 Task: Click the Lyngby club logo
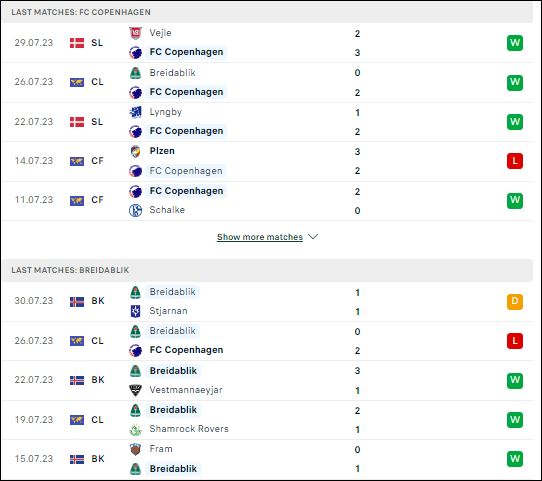pyautogui.click(x=136, y=112)
